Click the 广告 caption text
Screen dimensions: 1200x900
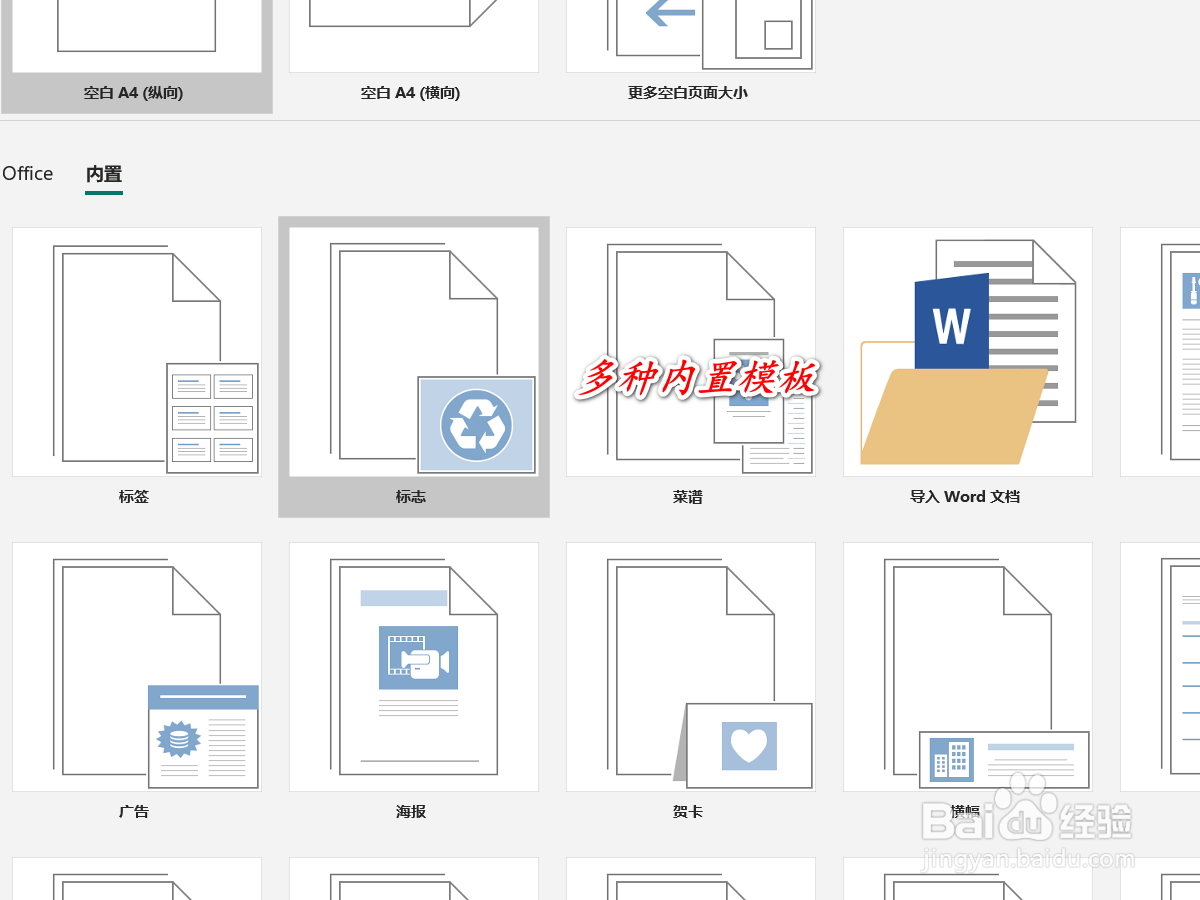(x=134, y=812)
